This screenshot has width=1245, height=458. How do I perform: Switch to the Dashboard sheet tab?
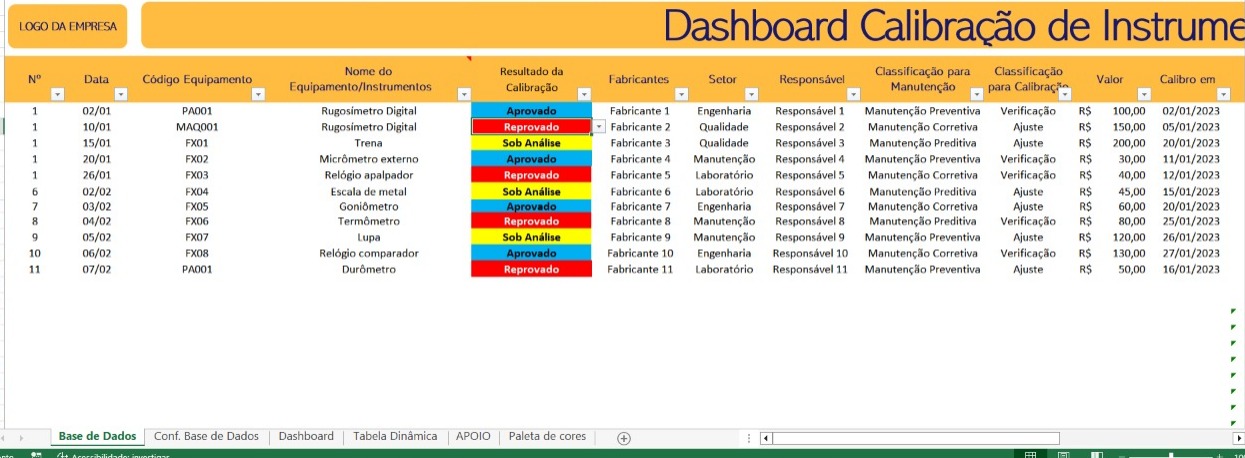pyautogui.click(x=306, y=437)
